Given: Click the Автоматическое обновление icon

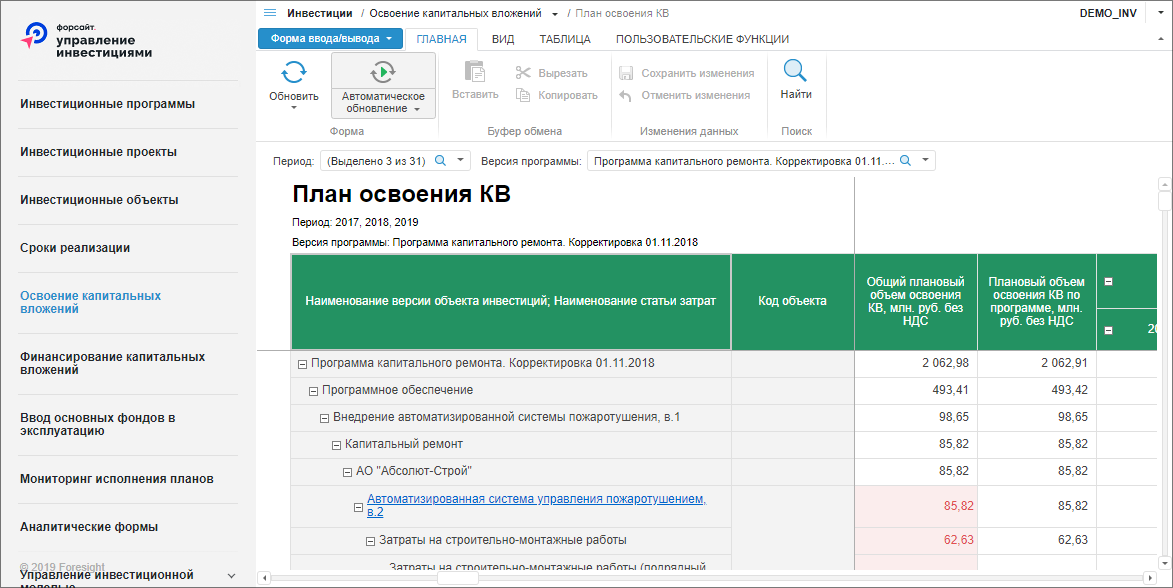Looking at the screenshot, I should 383,73.
